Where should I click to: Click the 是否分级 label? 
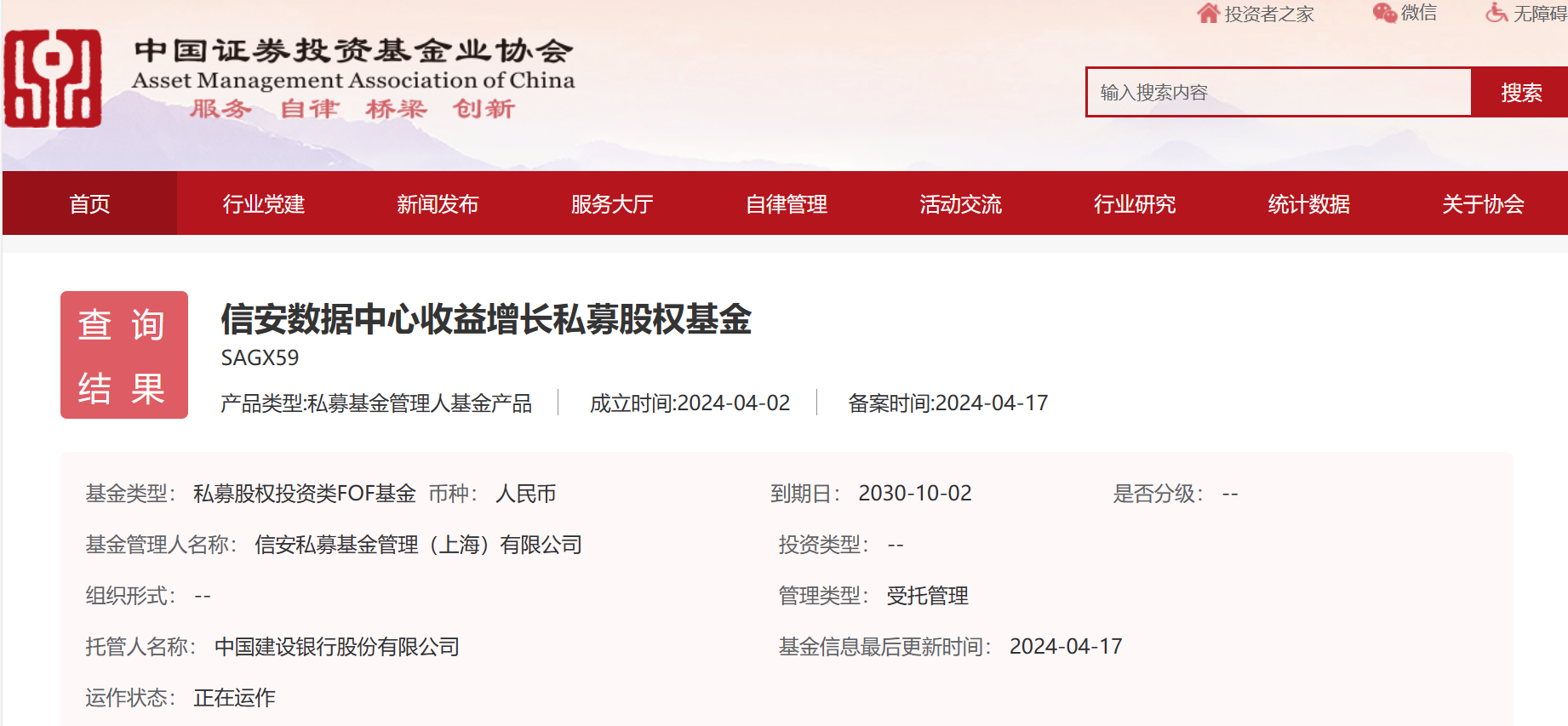pyautogui.click(x=1159, y=494)
